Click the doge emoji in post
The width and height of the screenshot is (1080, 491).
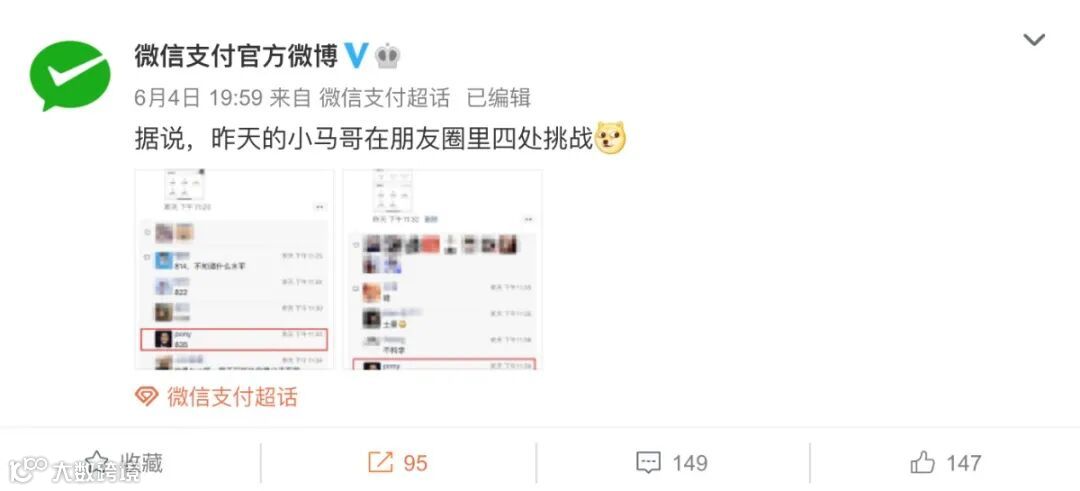(x=610, y=138)
